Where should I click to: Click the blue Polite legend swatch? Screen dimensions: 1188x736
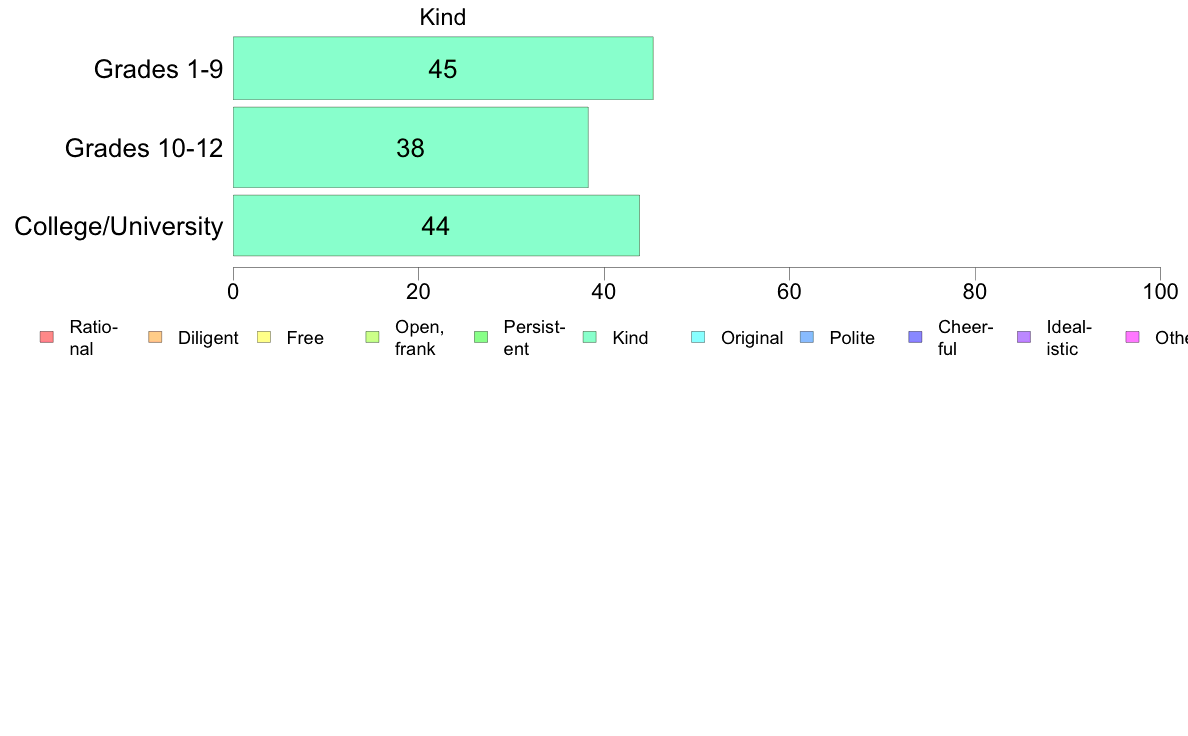point(807,337)
